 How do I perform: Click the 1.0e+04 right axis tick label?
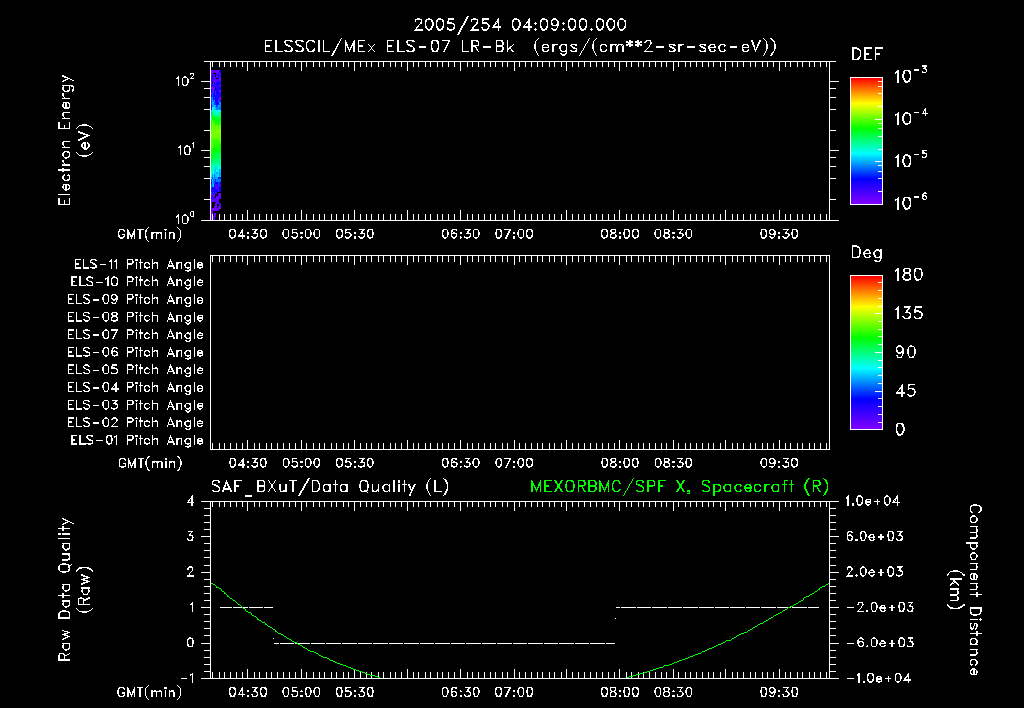click(873, 501)
